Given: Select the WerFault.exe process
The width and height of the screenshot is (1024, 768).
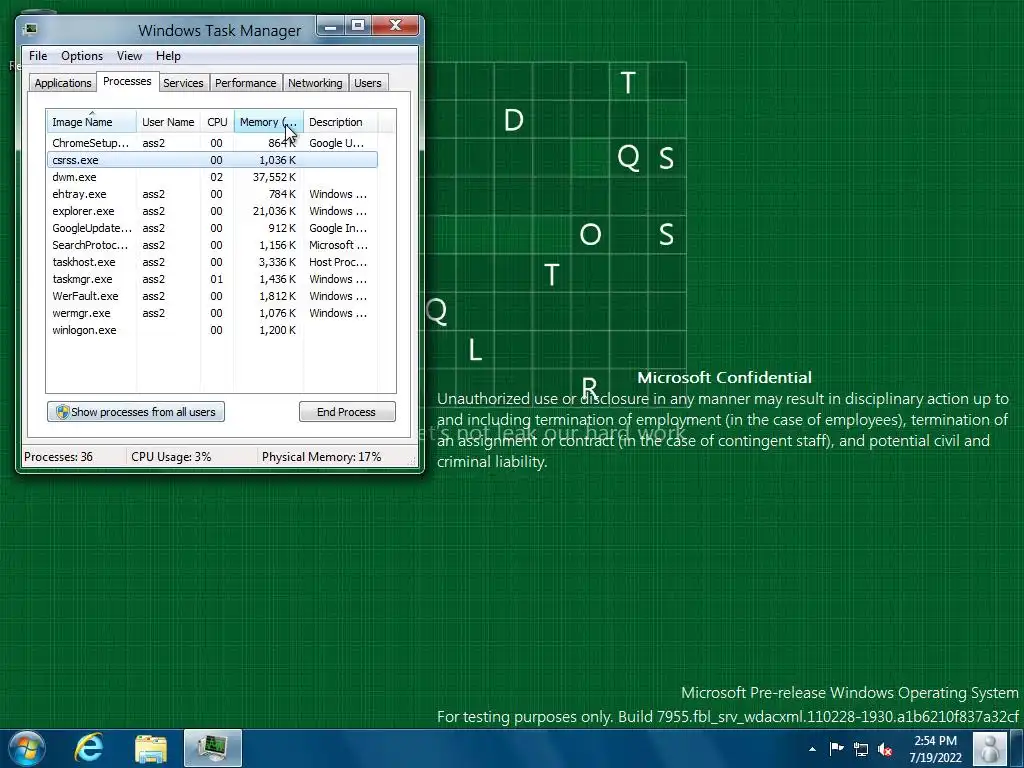Looking at the screenshot, I should click(212, 296).
